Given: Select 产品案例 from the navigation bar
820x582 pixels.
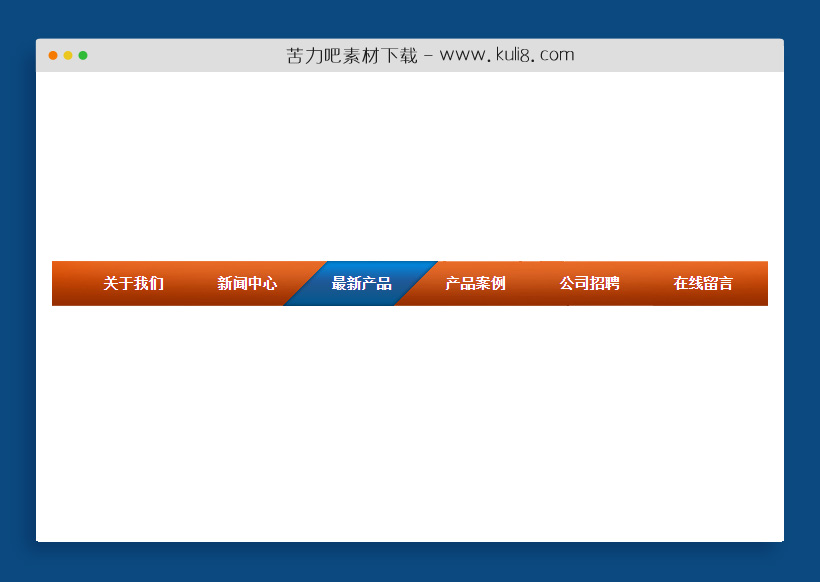Looking at the screenshot, I should pyautogui.click(x=475, y=283).
